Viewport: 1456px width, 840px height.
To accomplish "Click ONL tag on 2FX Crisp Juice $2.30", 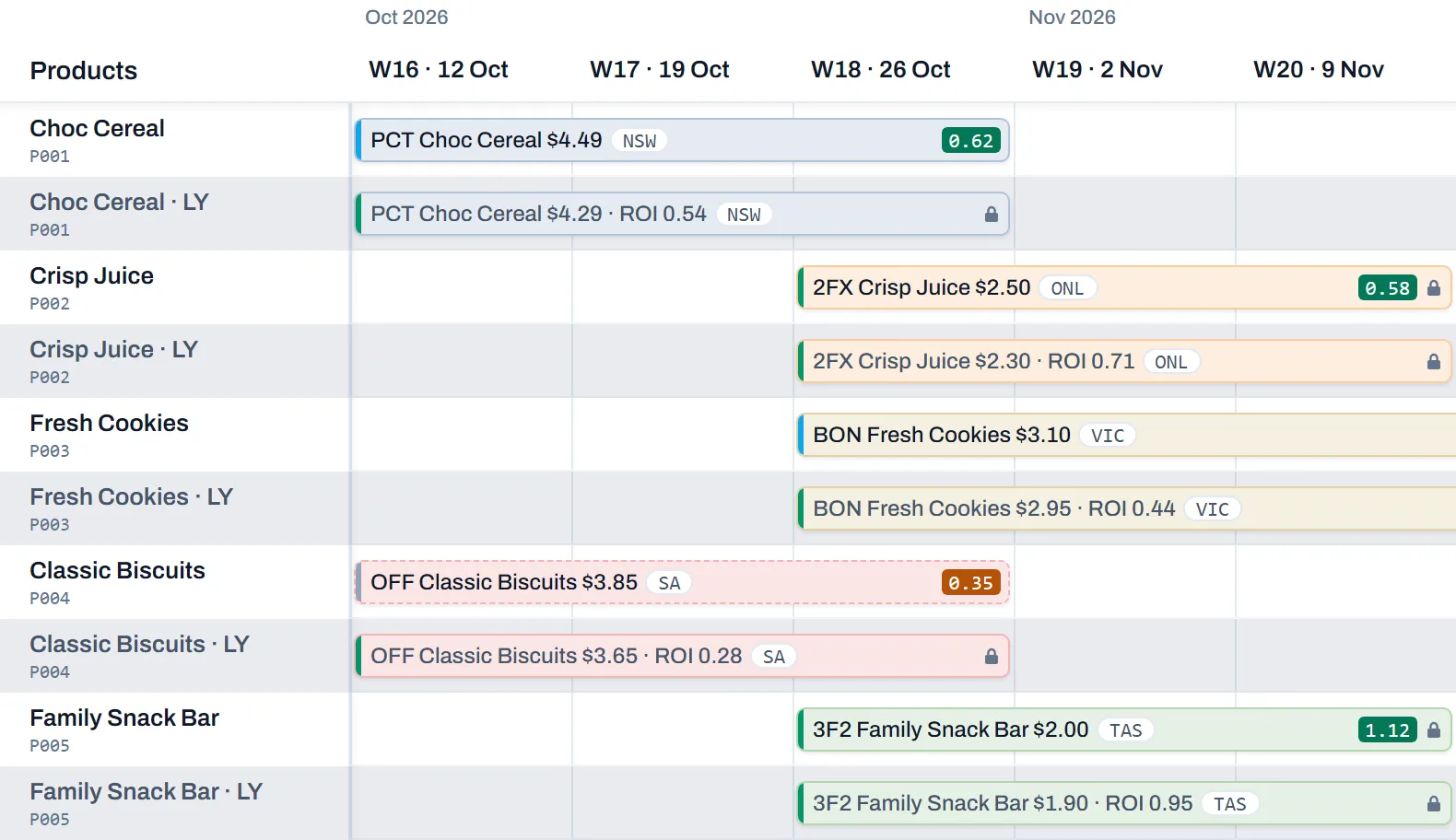I will point(1171,362).
